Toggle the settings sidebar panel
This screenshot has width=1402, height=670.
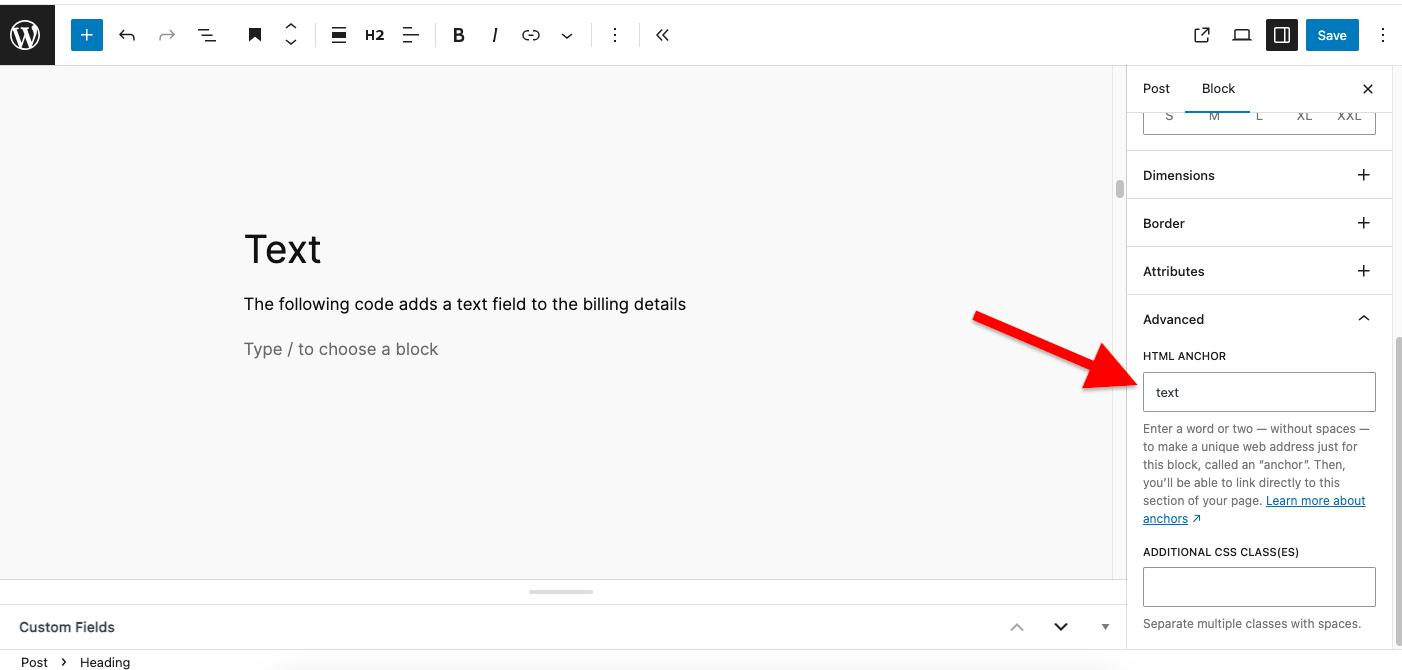click(1281, 35)
